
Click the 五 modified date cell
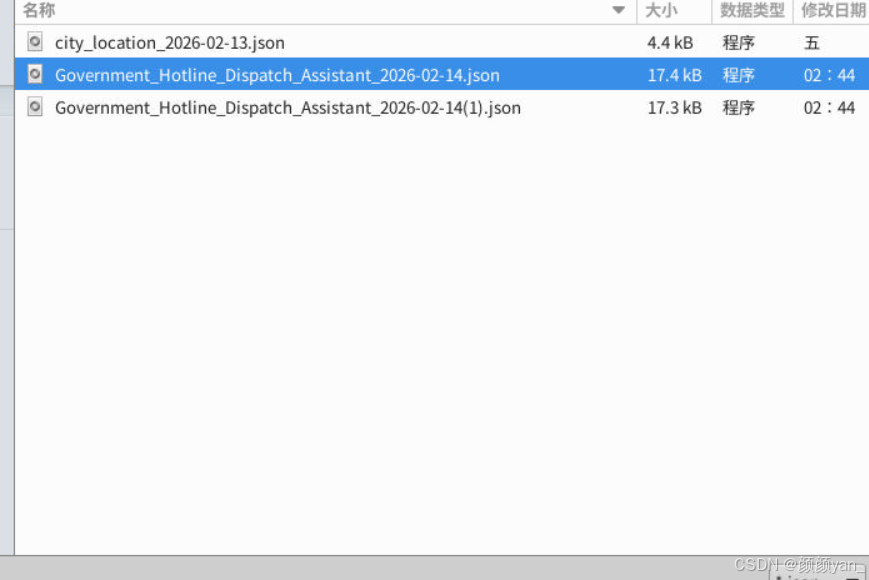point(811,43)
